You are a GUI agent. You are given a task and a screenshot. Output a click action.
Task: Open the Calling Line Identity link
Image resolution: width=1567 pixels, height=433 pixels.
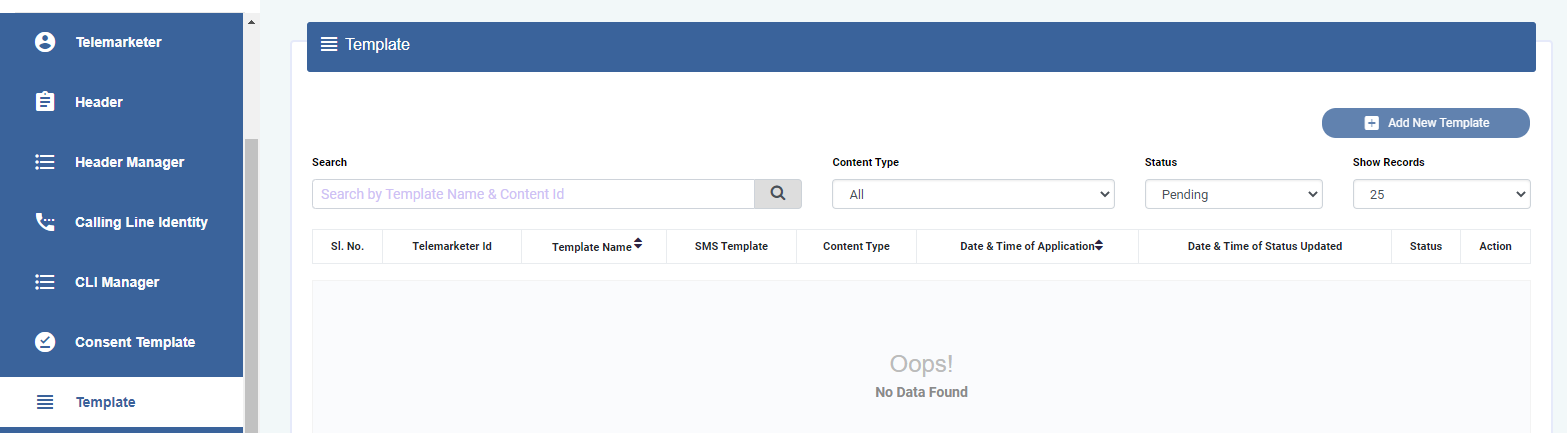141,222
